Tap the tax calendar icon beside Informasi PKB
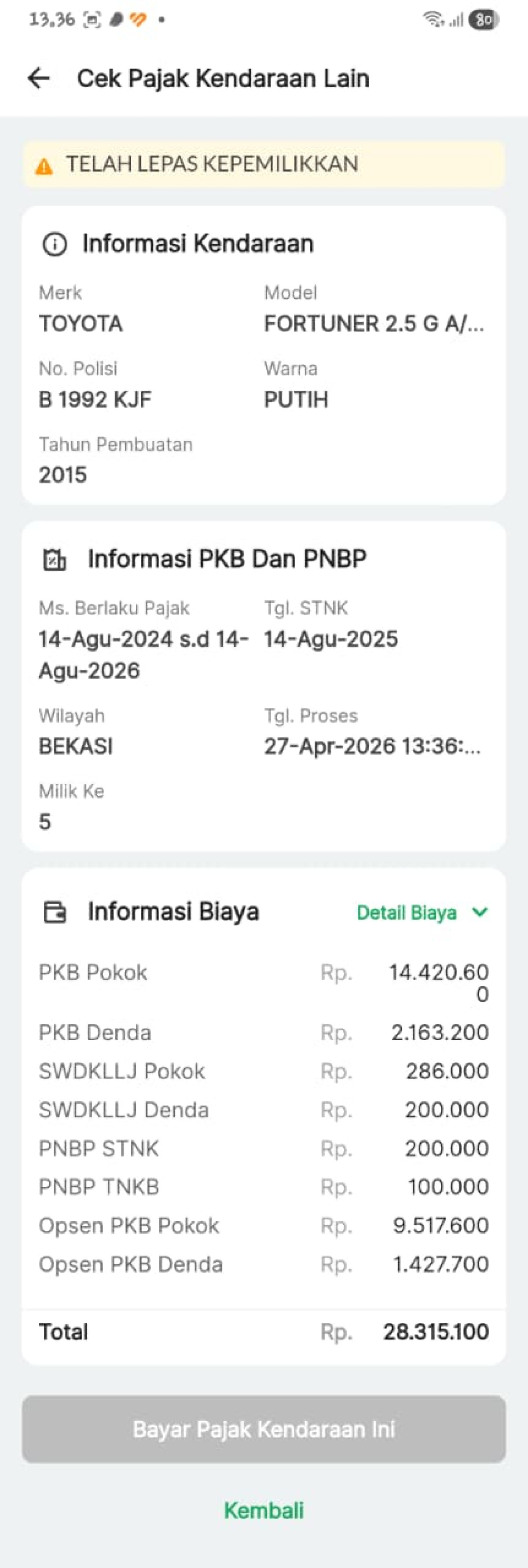The image size is (528, 1568). pyautogui.click(x=55, y=559)
